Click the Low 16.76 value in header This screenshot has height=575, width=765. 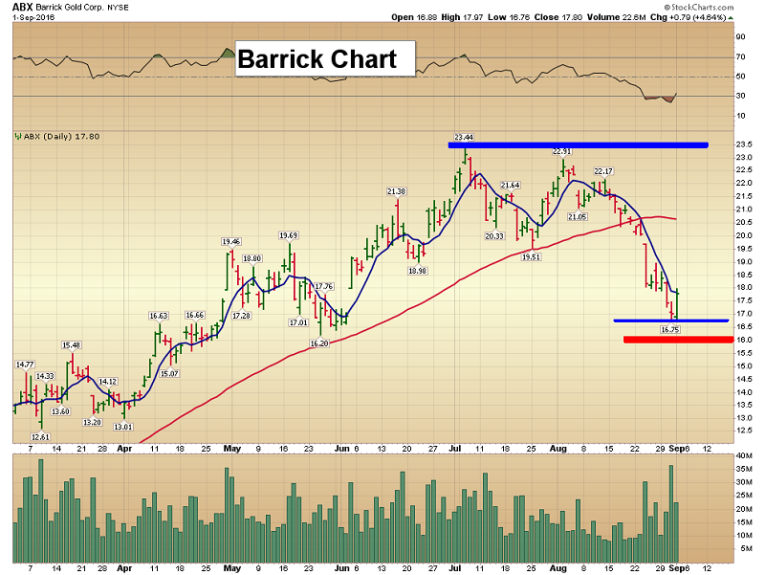coord(508,18)
